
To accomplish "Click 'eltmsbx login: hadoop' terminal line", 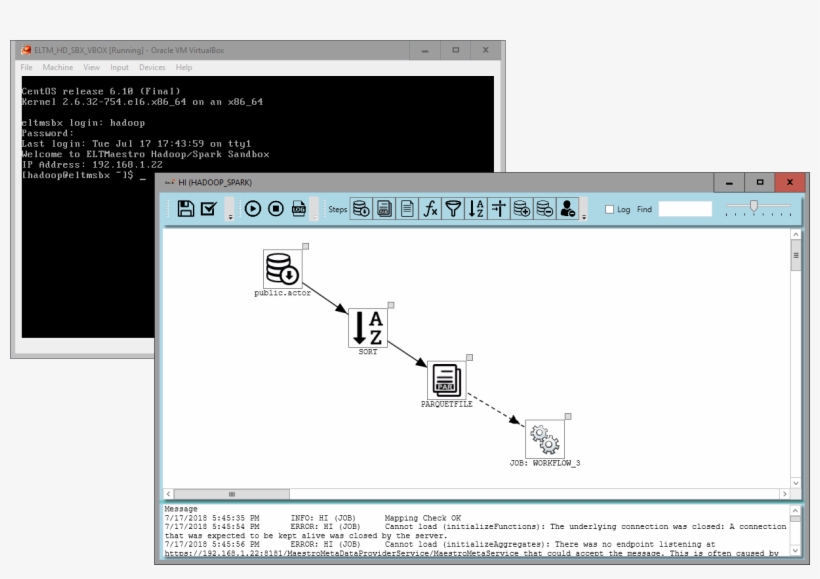I will point(83,123).
